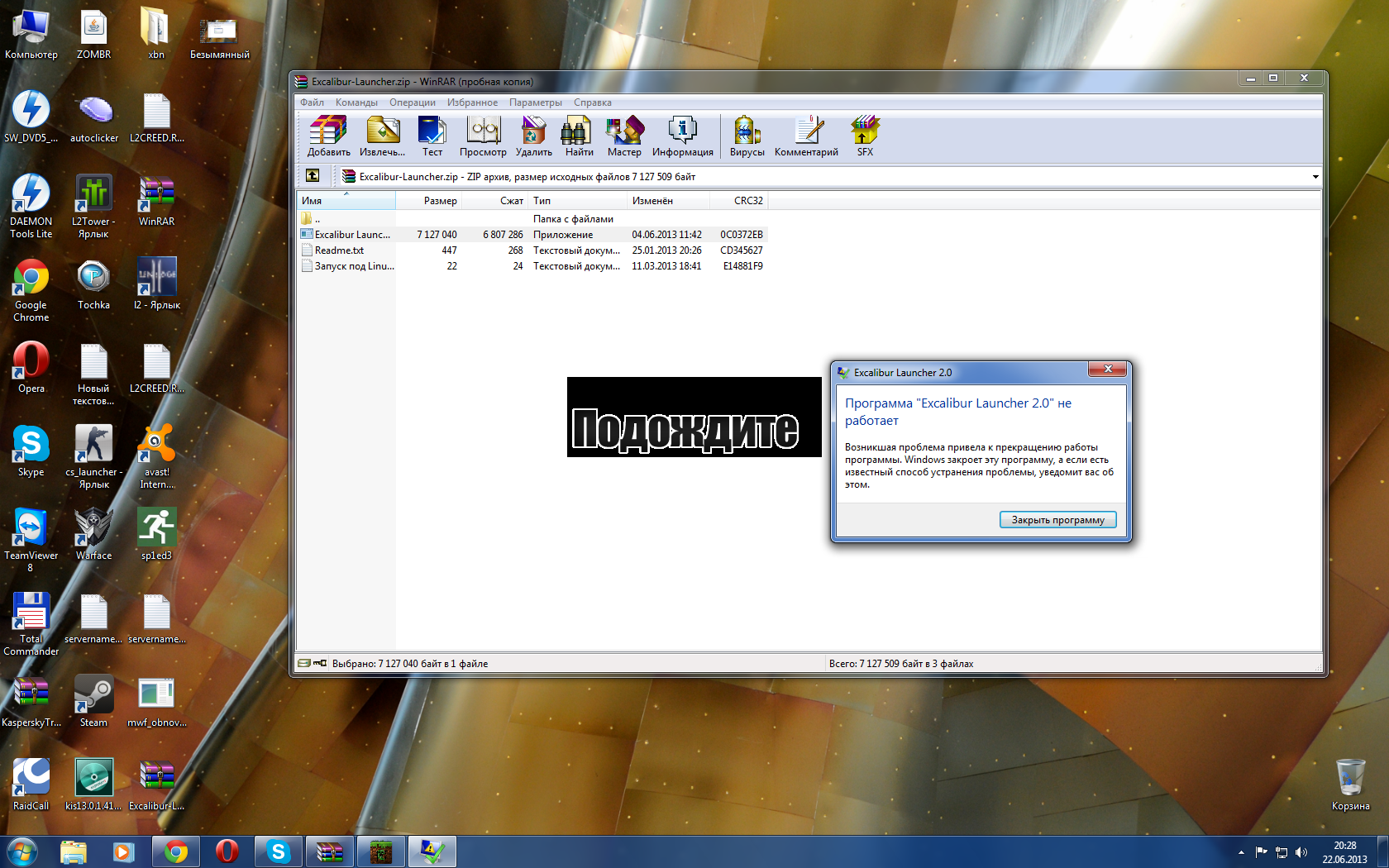Sort files by Сжат column header

[494, 201]
